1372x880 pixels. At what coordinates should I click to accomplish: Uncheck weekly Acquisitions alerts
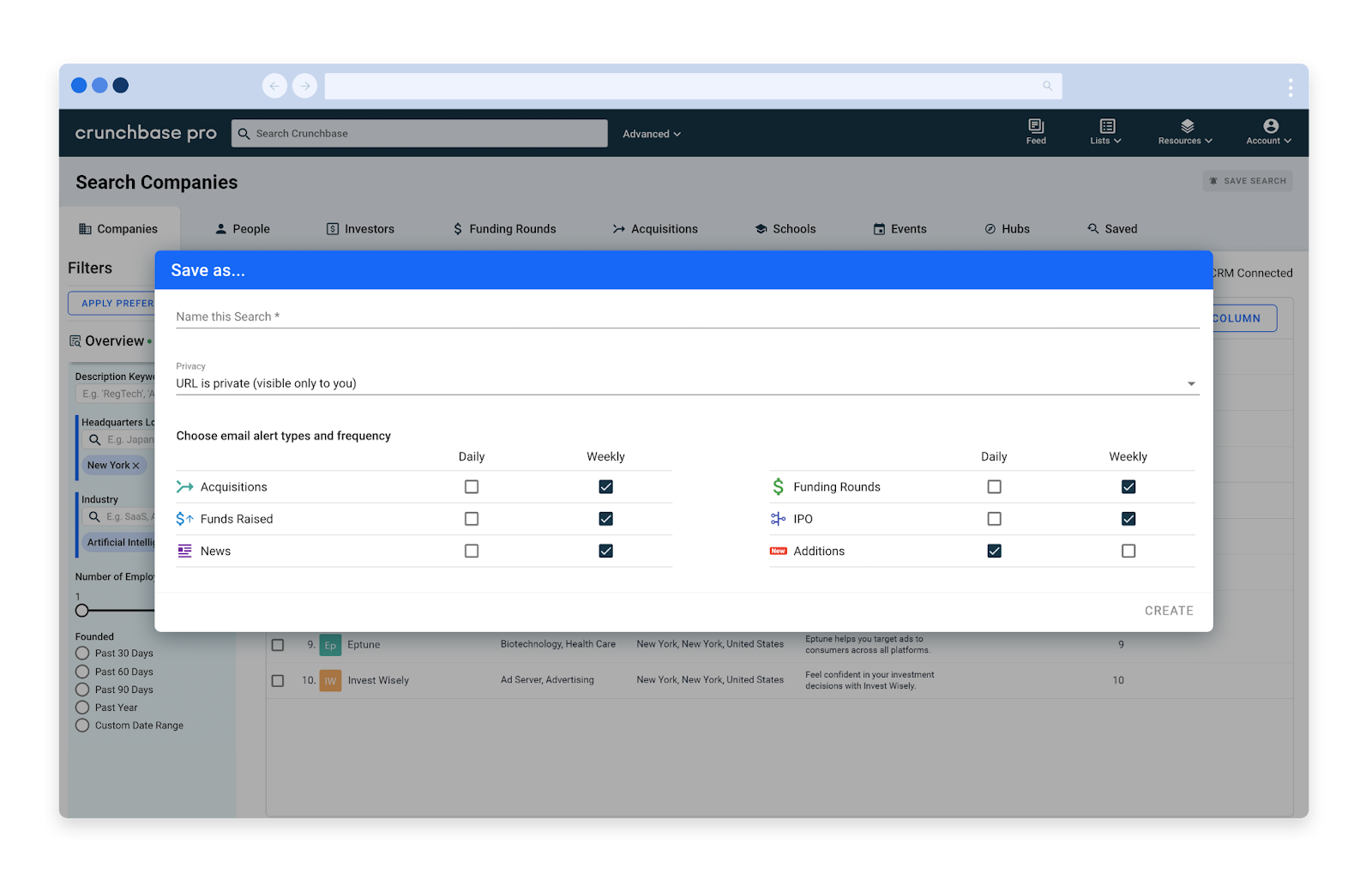pyautogui.click(x=605, y=486)
